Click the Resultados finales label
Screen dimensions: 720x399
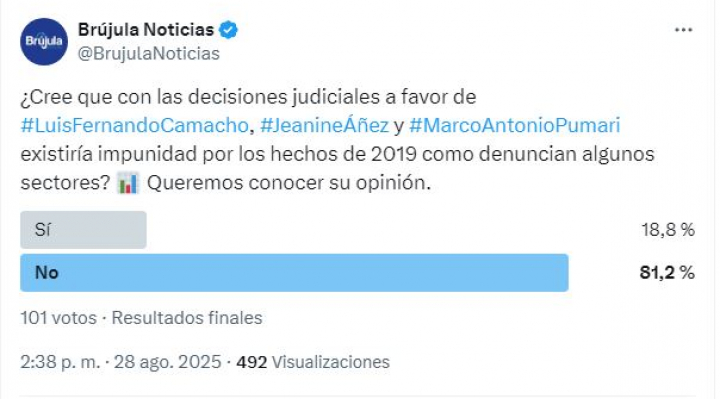coord(187,318)
